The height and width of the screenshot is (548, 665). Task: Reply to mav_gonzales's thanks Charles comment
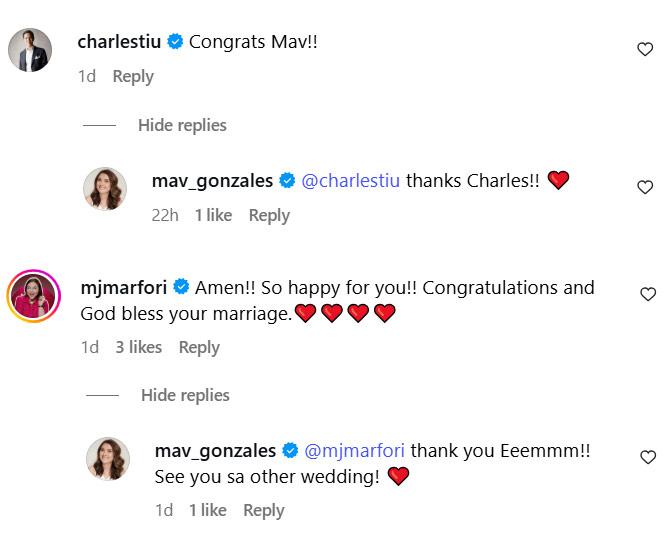pyautogui.click(x=269, y=215)
